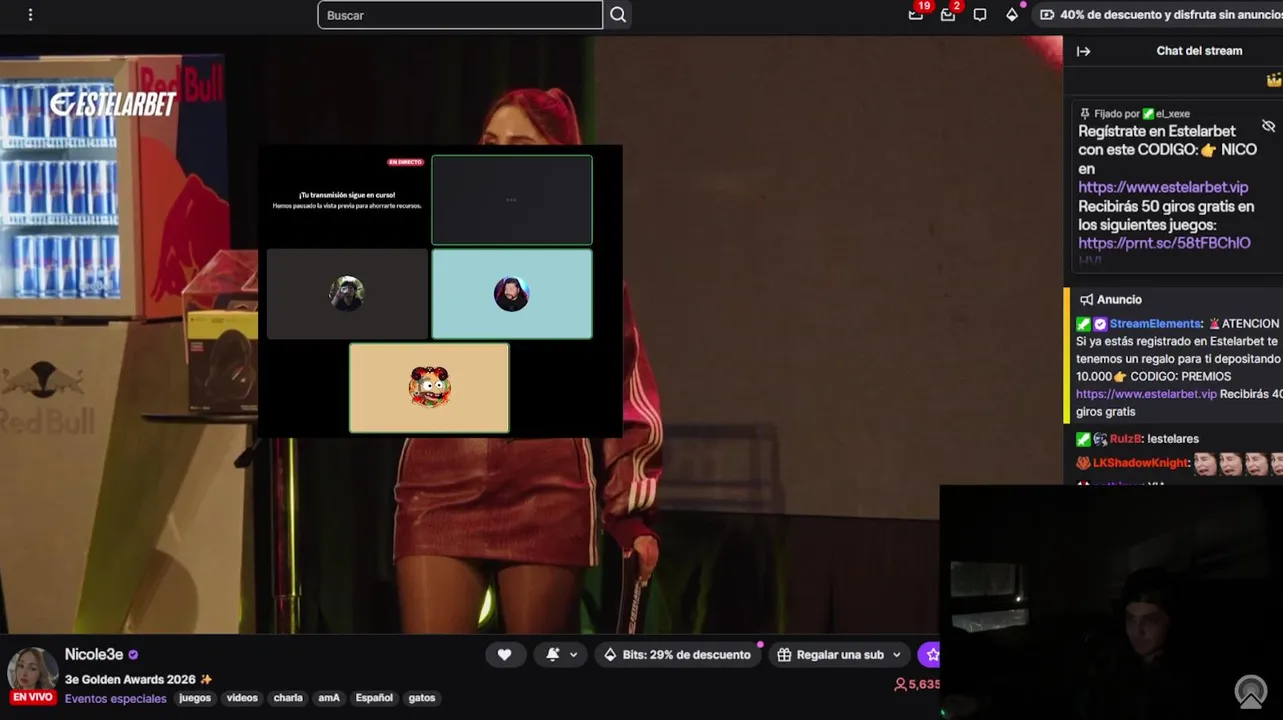Hide the pinned chat message
Viewport: 1283px width, 720px height.
1268,126
